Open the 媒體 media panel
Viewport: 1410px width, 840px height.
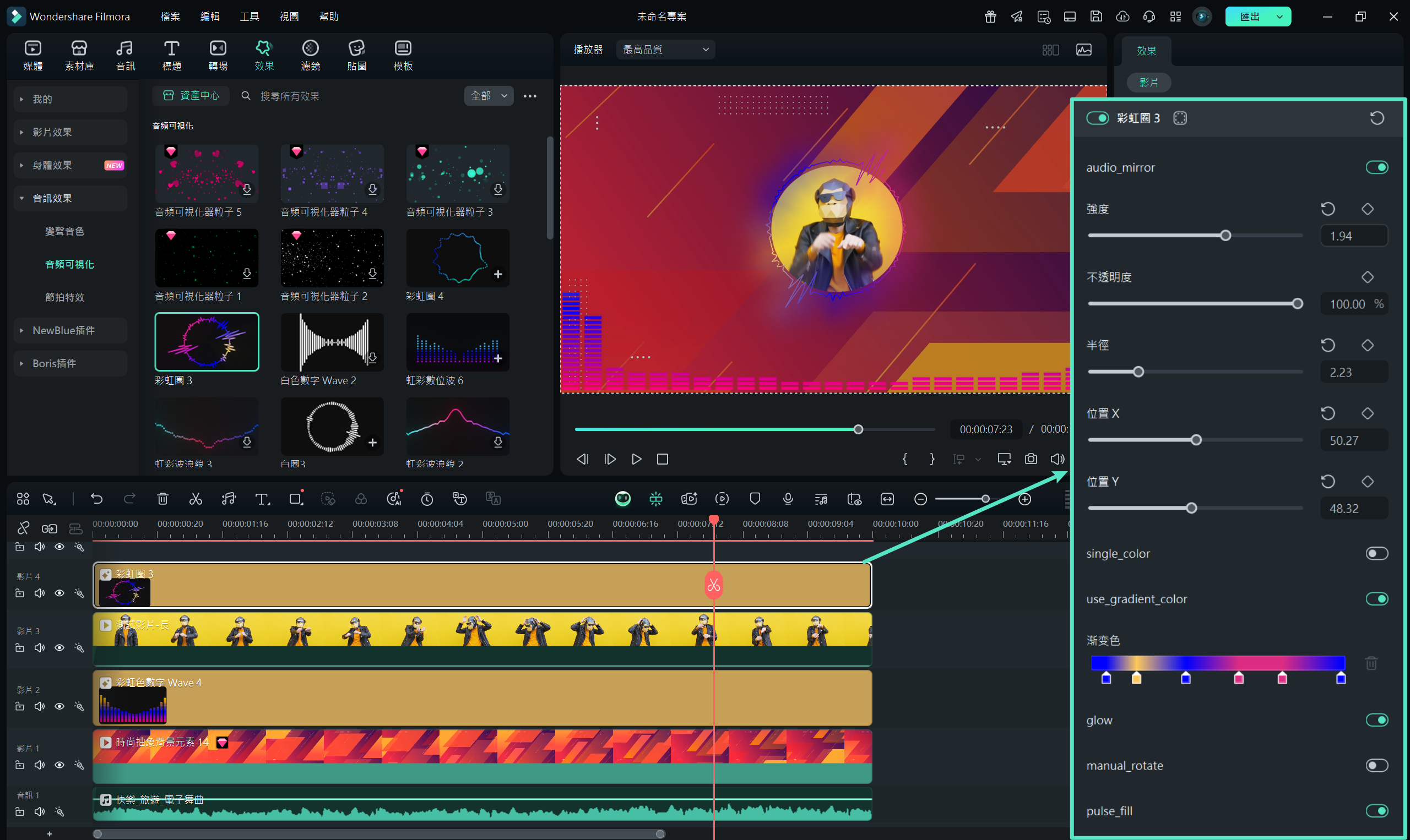pyautogui.click(x=33, y=56)
